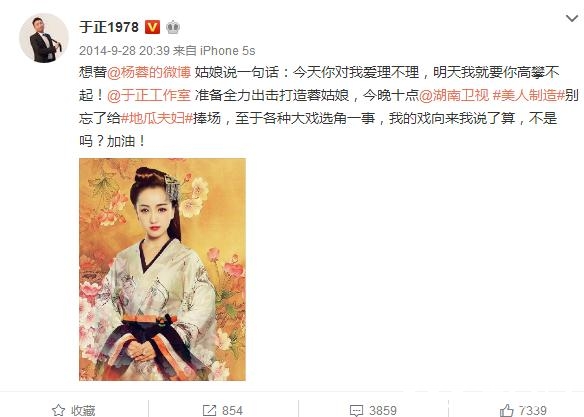Open the iPhone 5s source link
The image size is (584, 417).
pyautogui.click(x=228, y=51)
